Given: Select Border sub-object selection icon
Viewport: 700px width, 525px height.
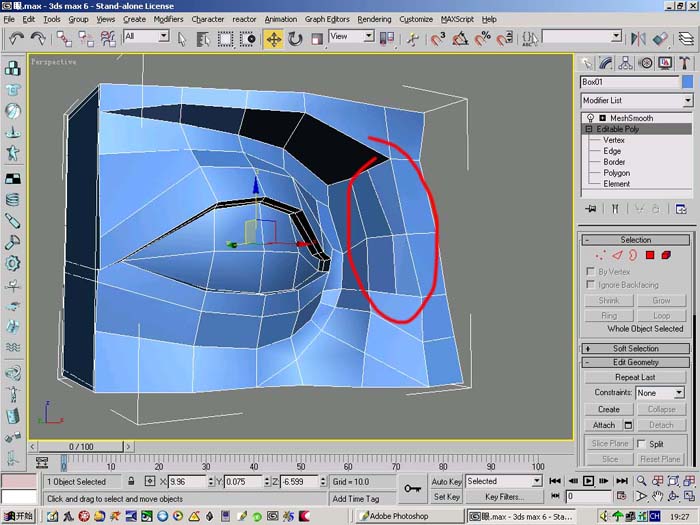Looking at the screenshot, I should (633, 255).
